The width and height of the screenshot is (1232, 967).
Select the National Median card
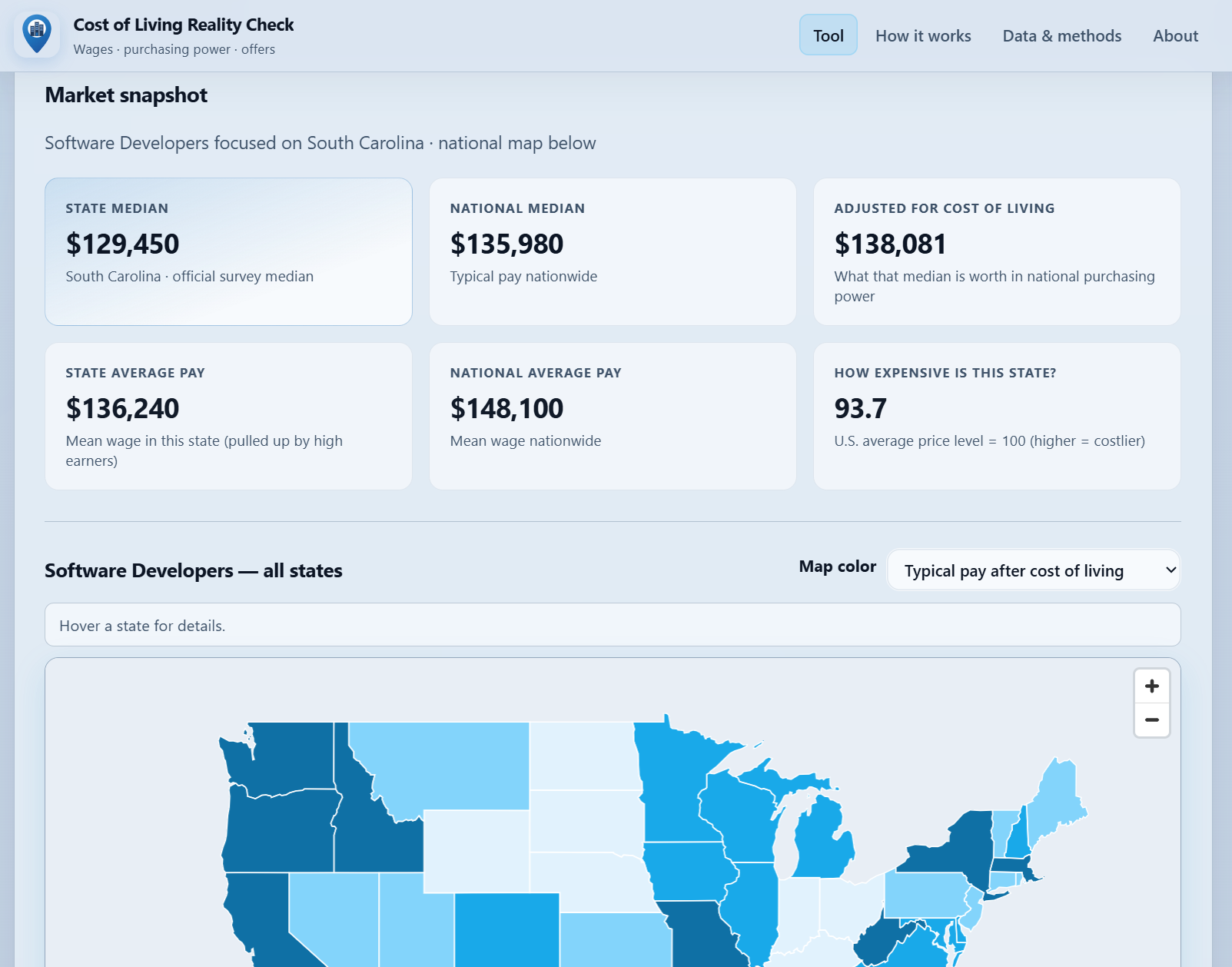point(613,251)
